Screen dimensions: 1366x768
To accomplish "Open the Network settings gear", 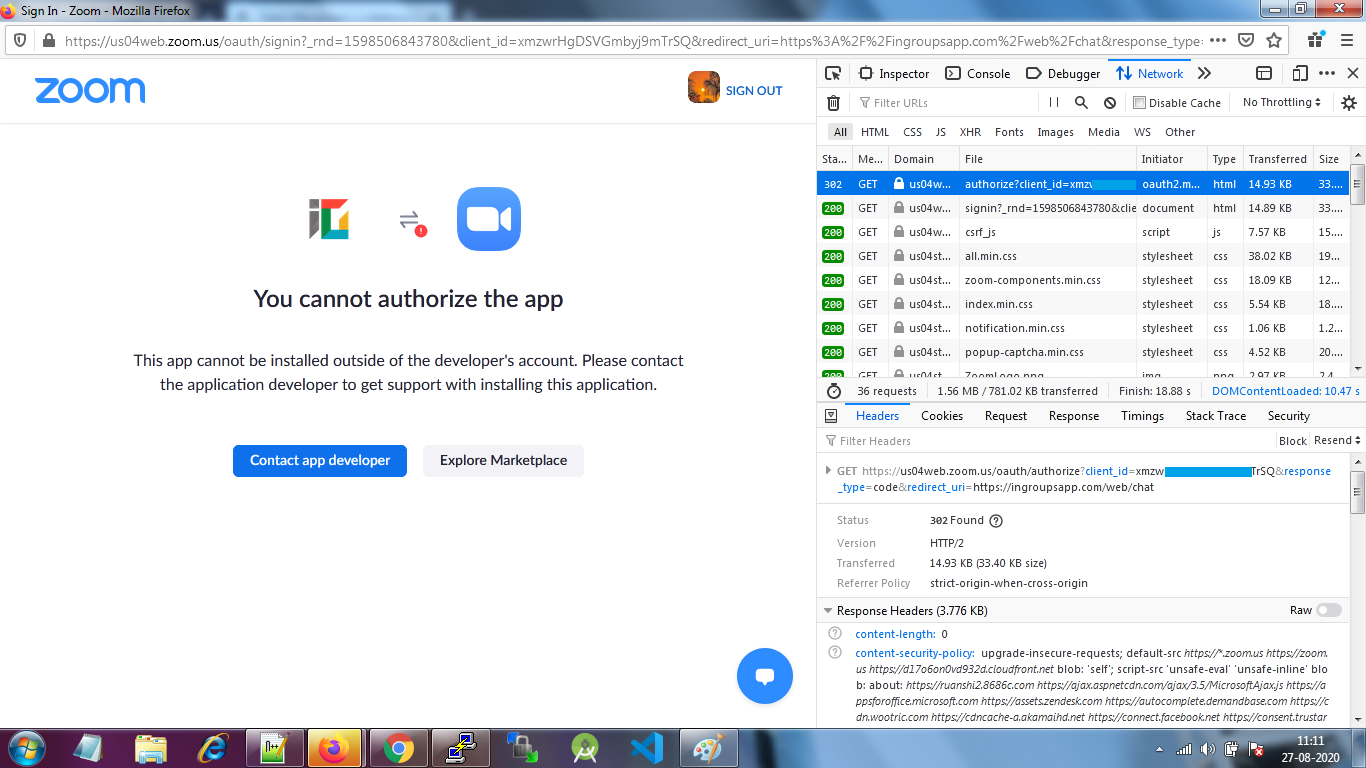I will click(1349, 102).
